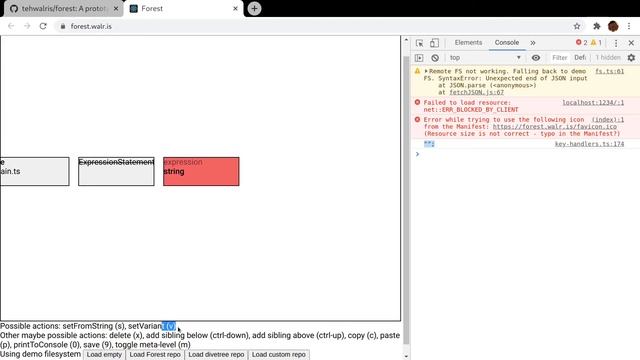Open the fs.ts:61 source link

pos(609,71)
